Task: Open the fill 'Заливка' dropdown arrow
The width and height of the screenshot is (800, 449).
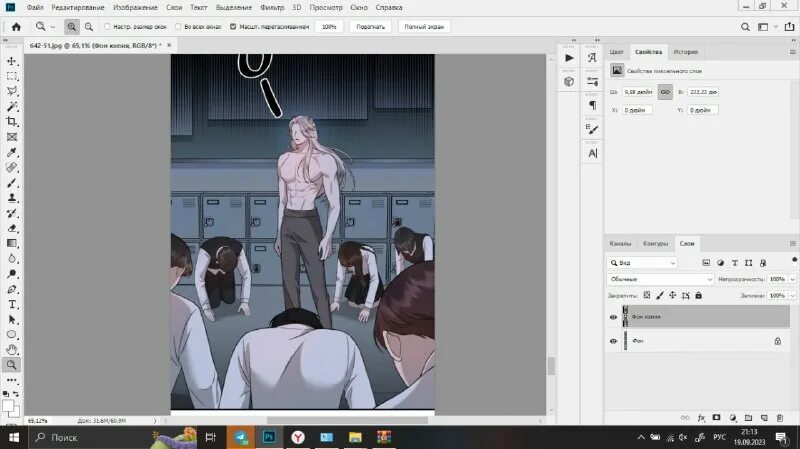Action: tap(792, 295)
